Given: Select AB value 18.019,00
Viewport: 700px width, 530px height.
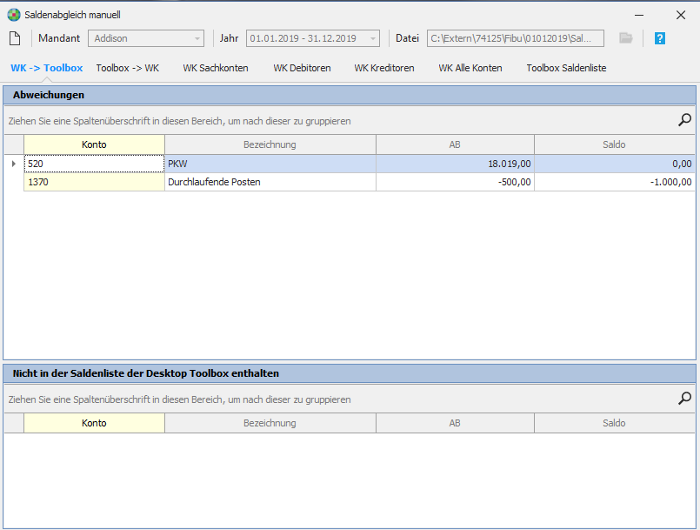Looking at the screenshot, I should click(455, 164).
